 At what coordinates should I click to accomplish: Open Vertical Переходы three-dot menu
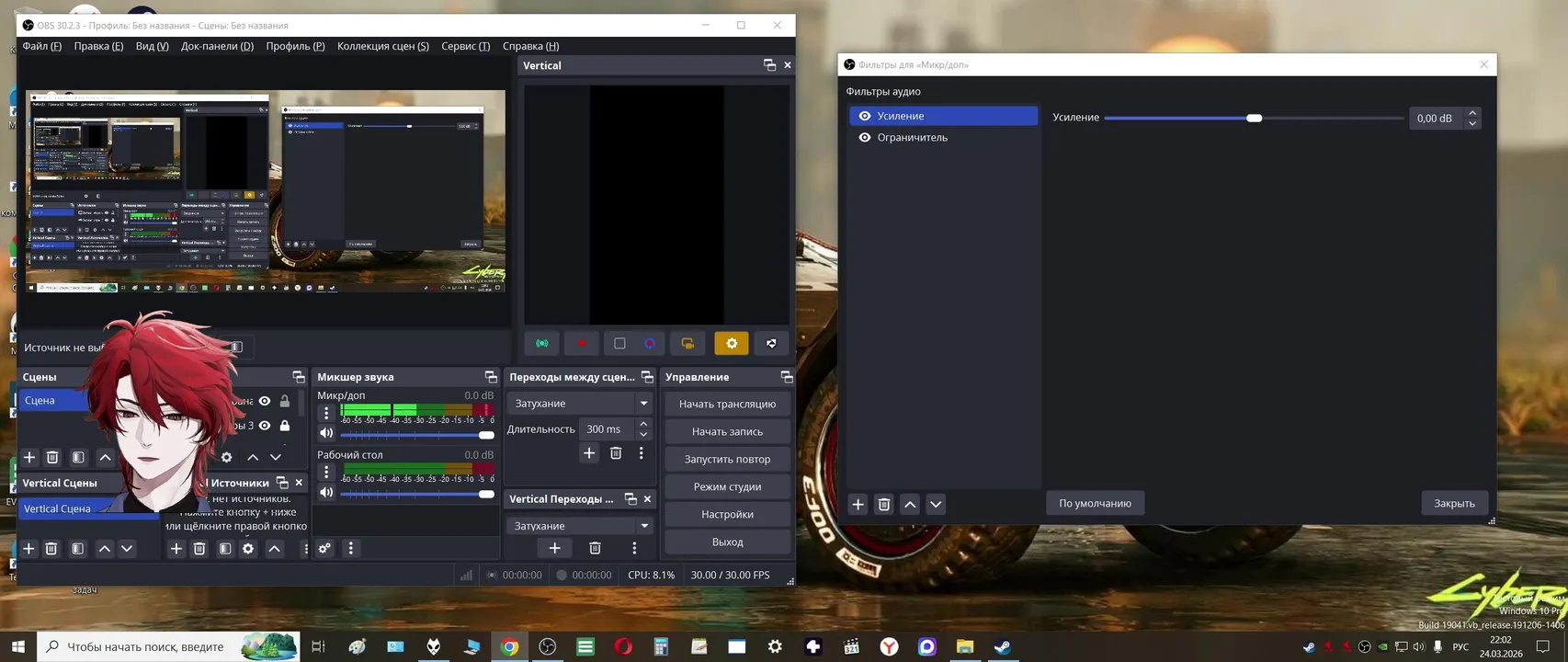pos(634,547)
